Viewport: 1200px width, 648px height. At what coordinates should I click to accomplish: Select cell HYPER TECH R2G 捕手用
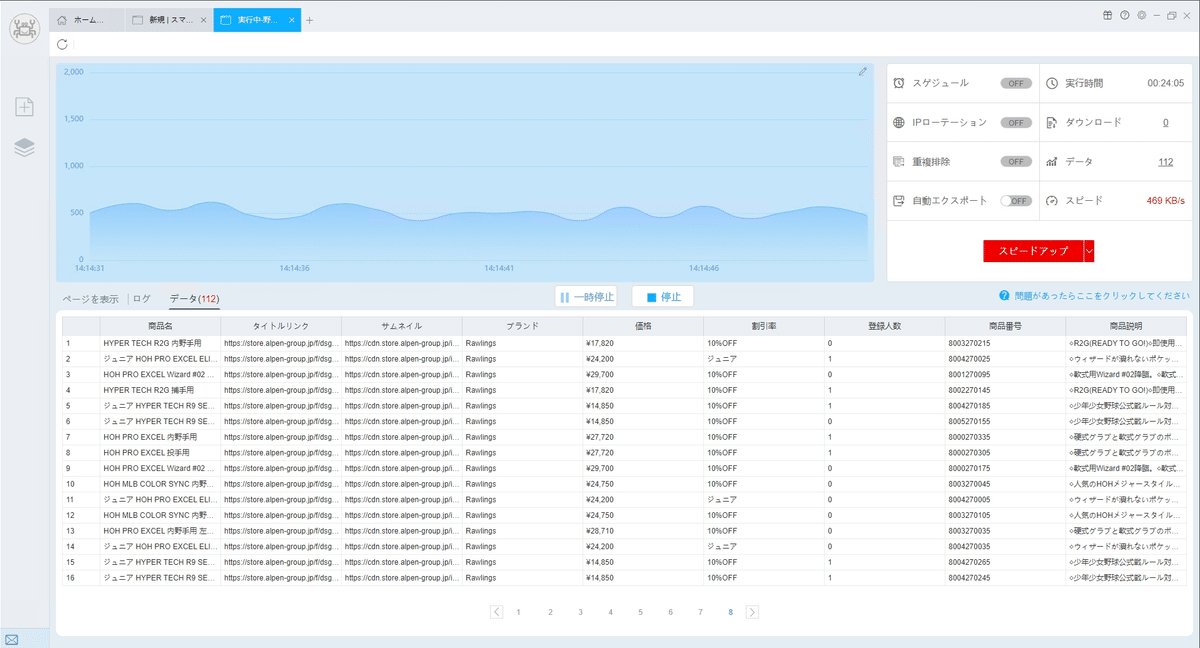pos(160,390)
